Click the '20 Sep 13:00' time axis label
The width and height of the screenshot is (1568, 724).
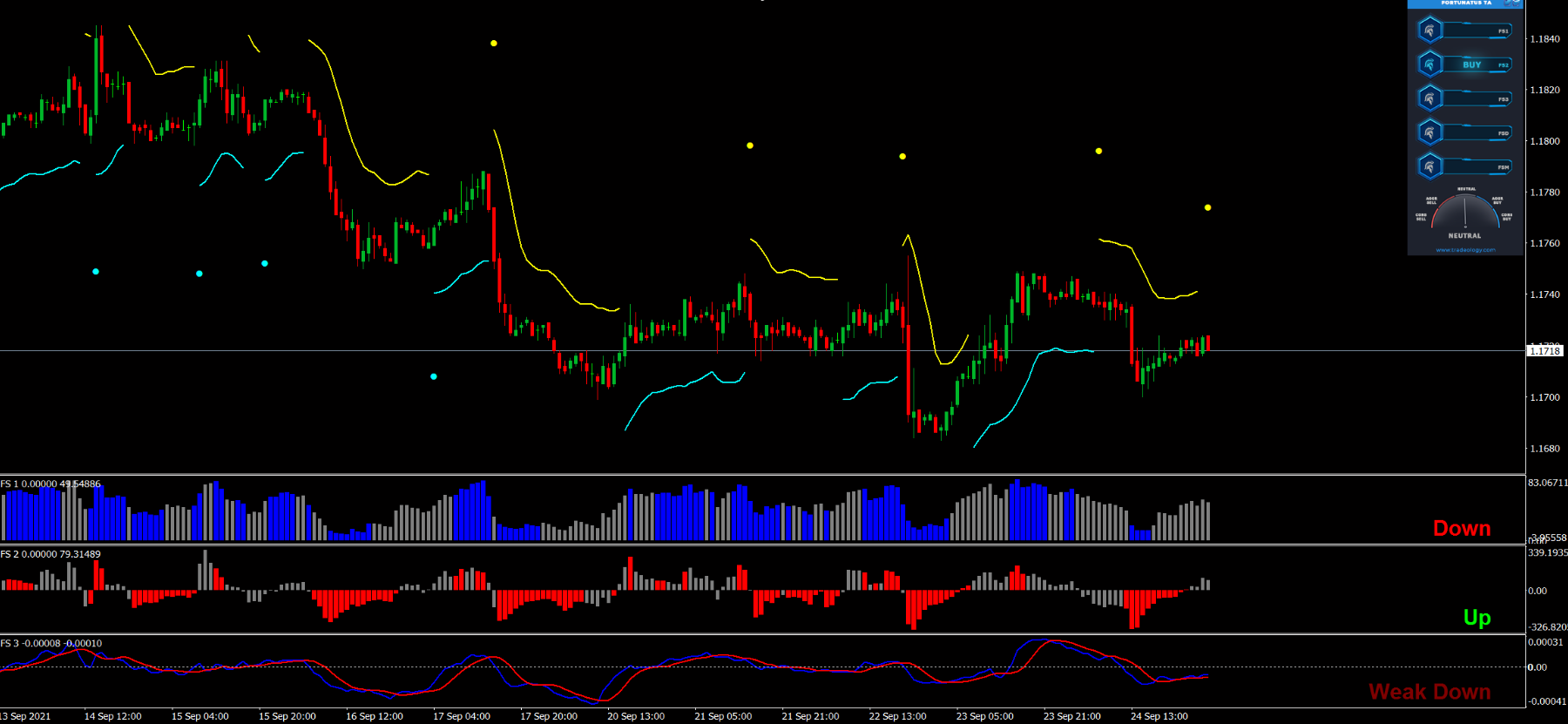pos(636,716)
